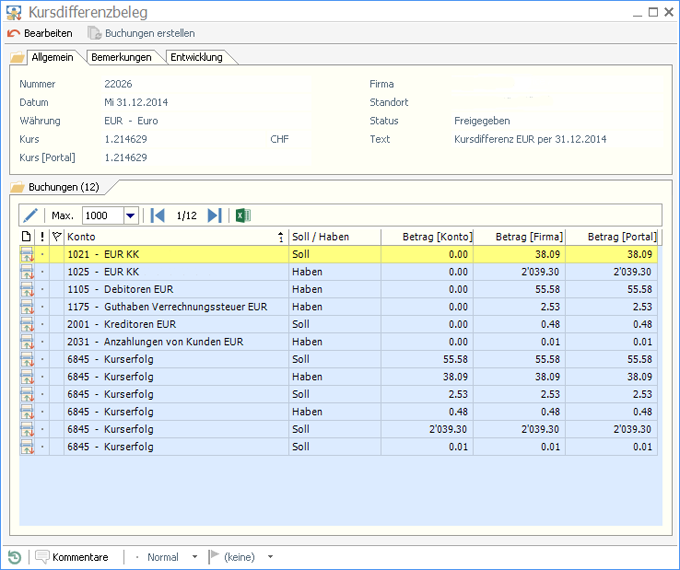Click the Betrag [Portal] column header
The height and width of the screenshot is (570, 680).
612,236
